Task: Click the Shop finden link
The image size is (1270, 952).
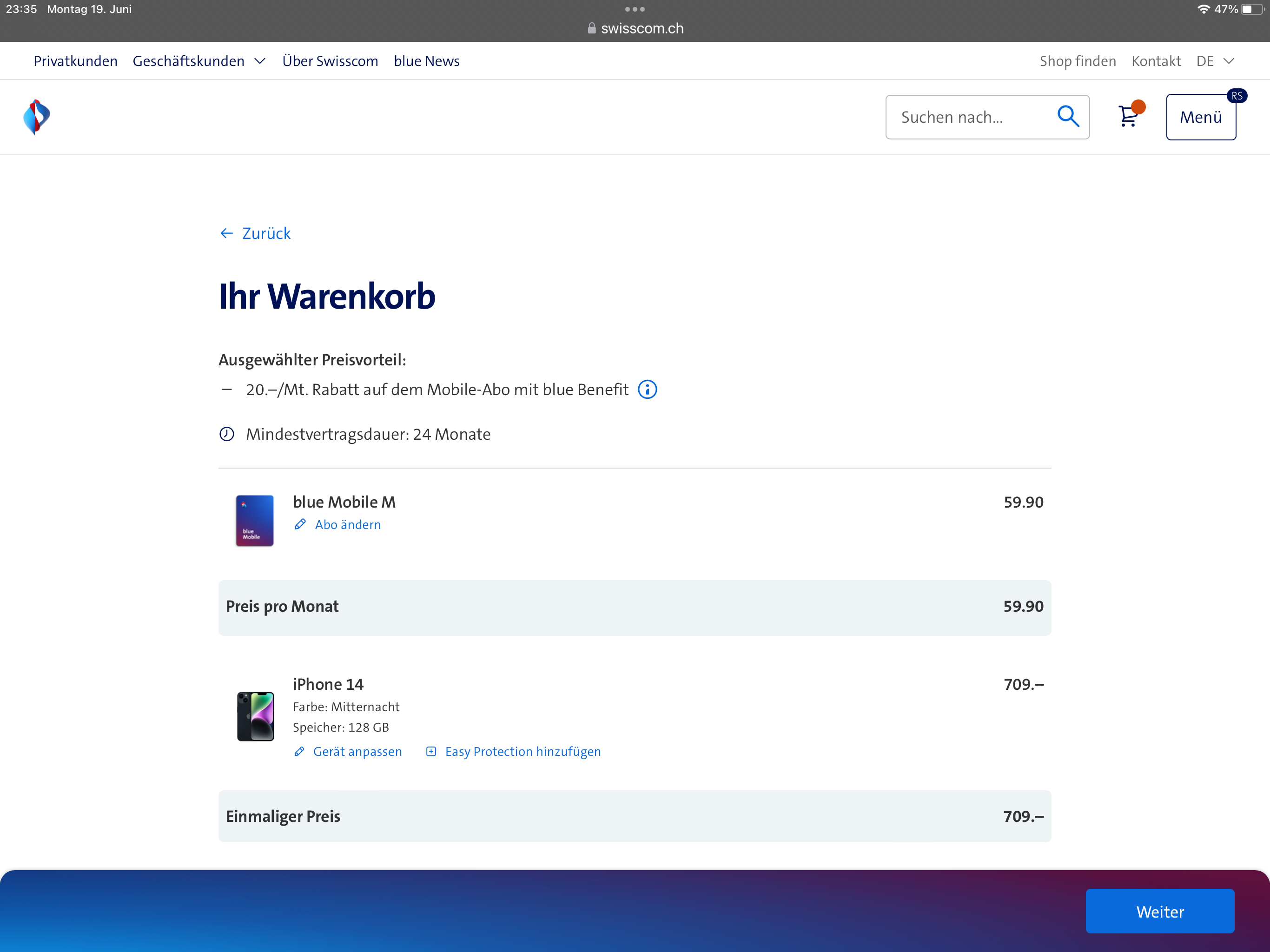Action: pos(1078,61)
